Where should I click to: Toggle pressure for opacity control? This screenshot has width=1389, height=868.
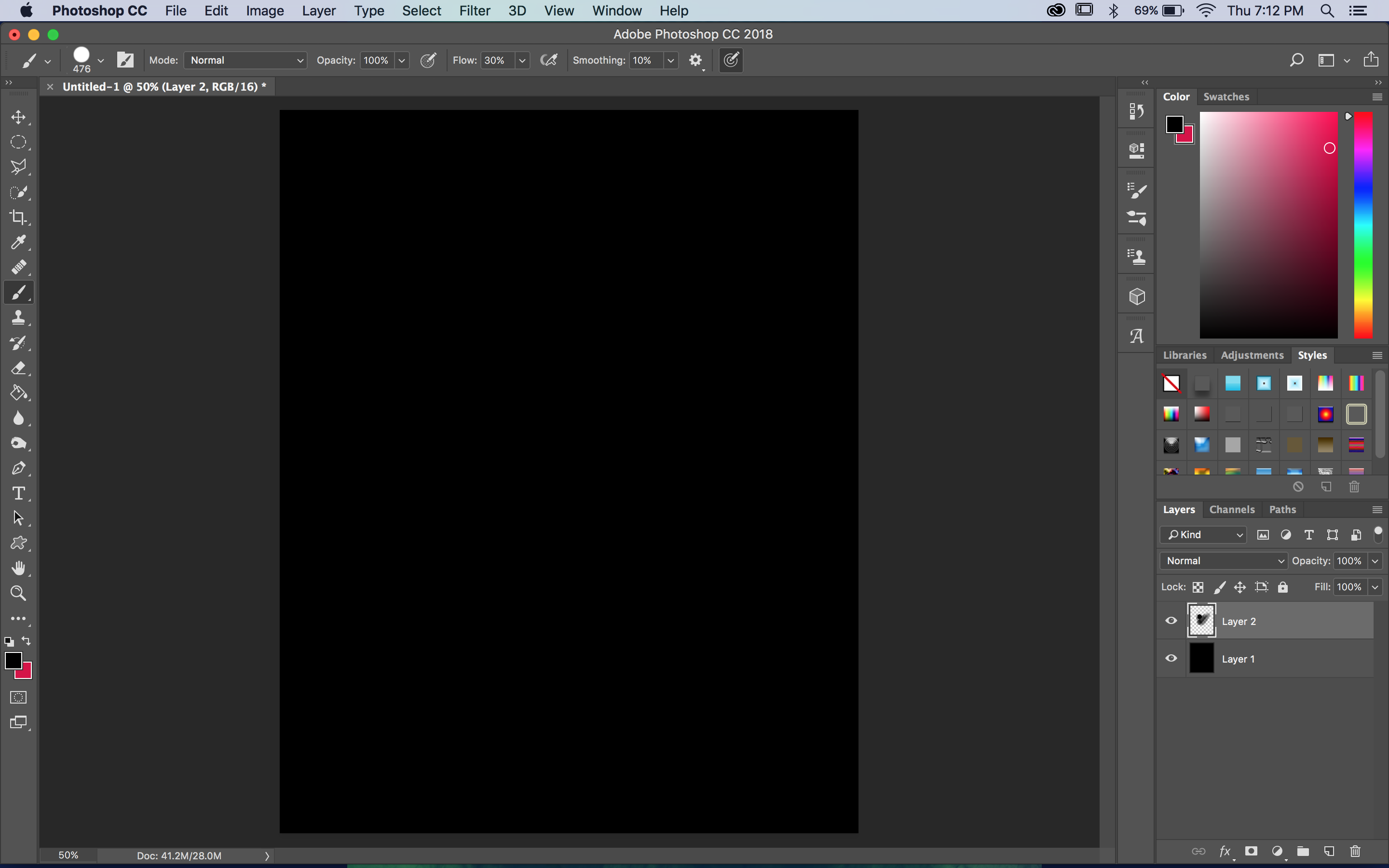(428, 60)
